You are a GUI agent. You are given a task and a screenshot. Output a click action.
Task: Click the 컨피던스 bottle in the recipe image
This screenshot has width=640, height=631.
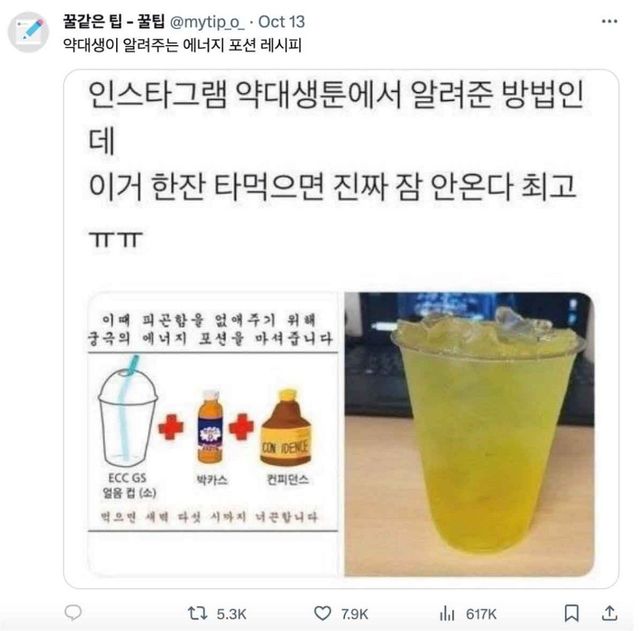click(x=286, y=427)
